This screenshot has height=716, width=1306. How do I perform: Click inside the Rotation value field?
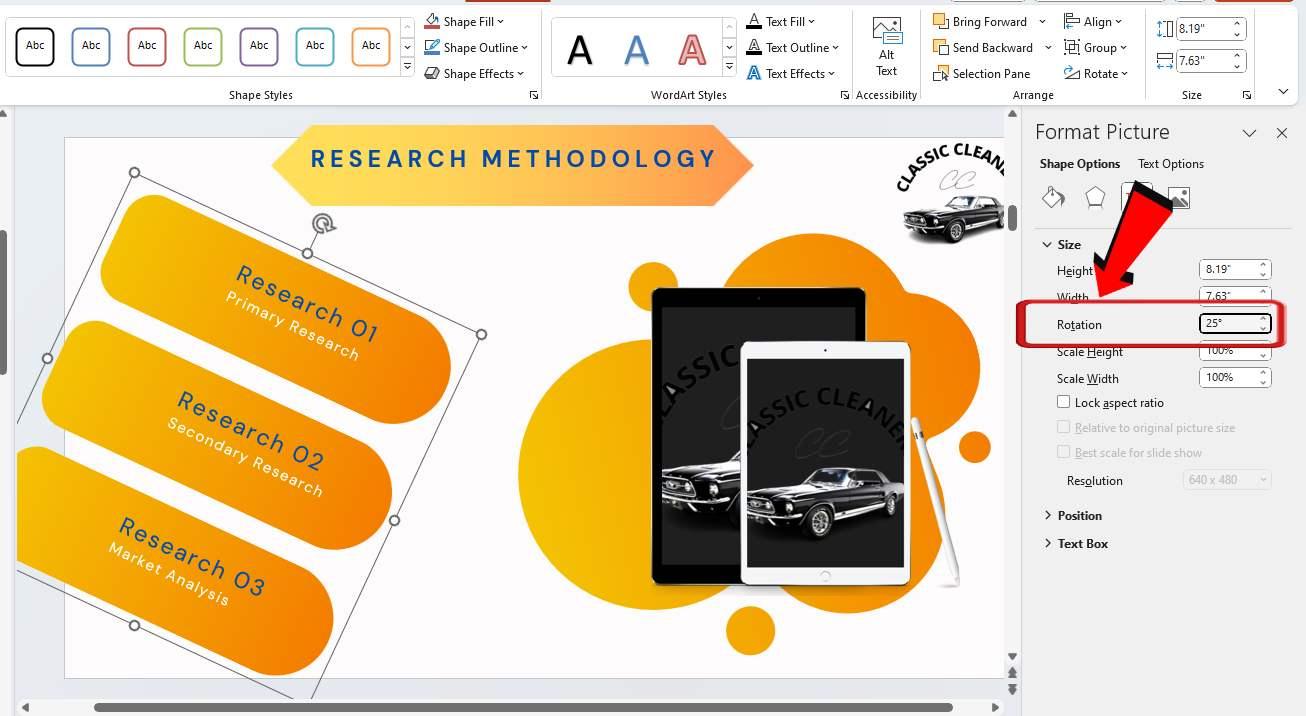tap(1228, 323)
